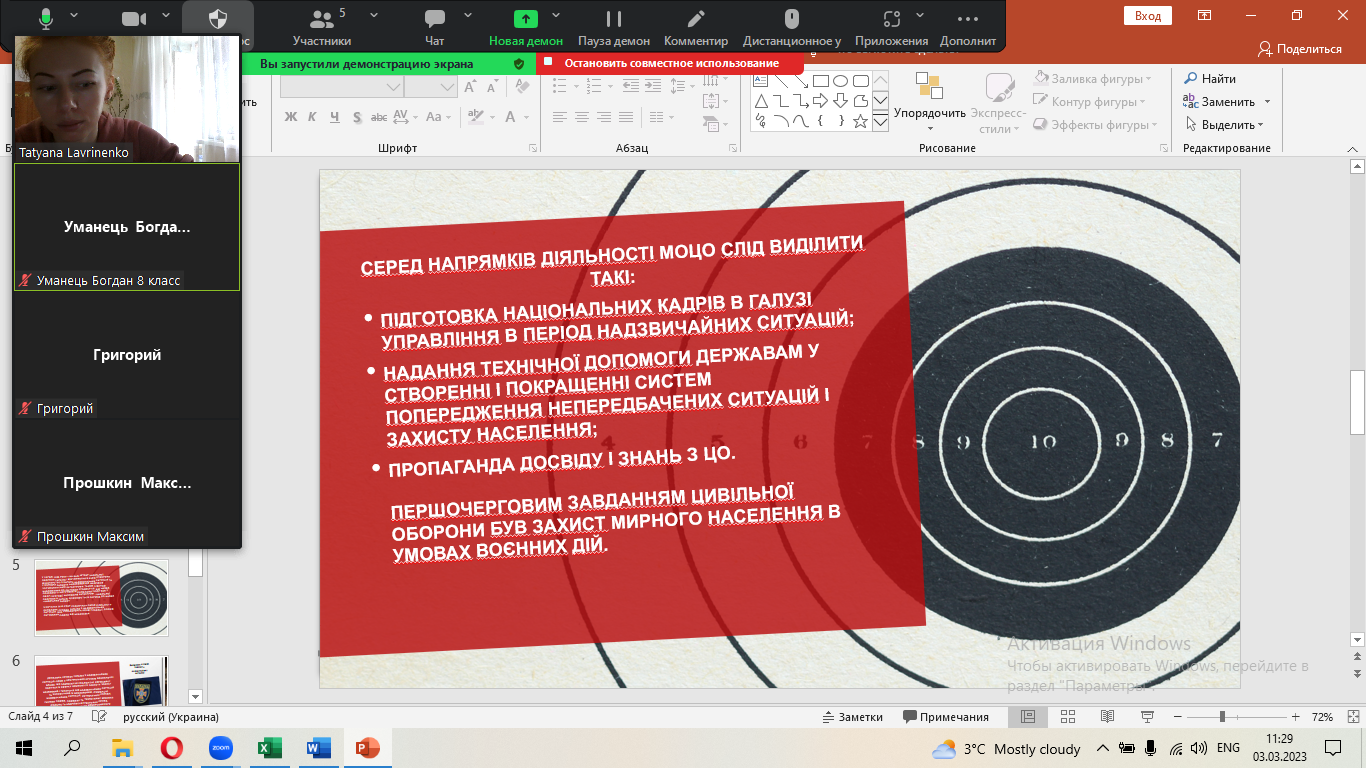The width and height of the screenshot is (1366, 768).
Task: Mute the Zoom microphone
Action: [46, 19]
